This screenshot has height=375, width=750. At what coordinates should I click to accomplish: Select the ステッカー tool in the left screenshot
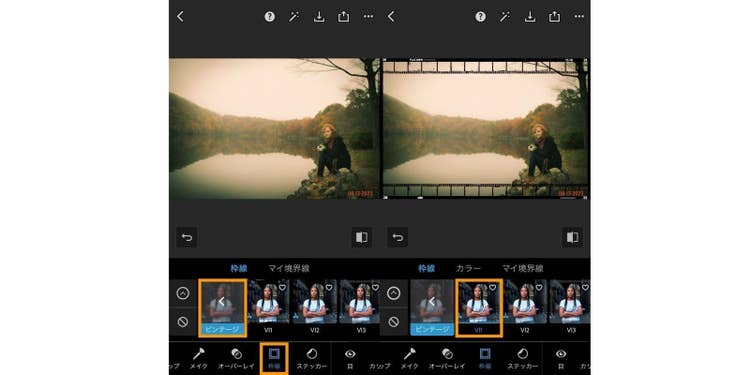click(312, 359)
